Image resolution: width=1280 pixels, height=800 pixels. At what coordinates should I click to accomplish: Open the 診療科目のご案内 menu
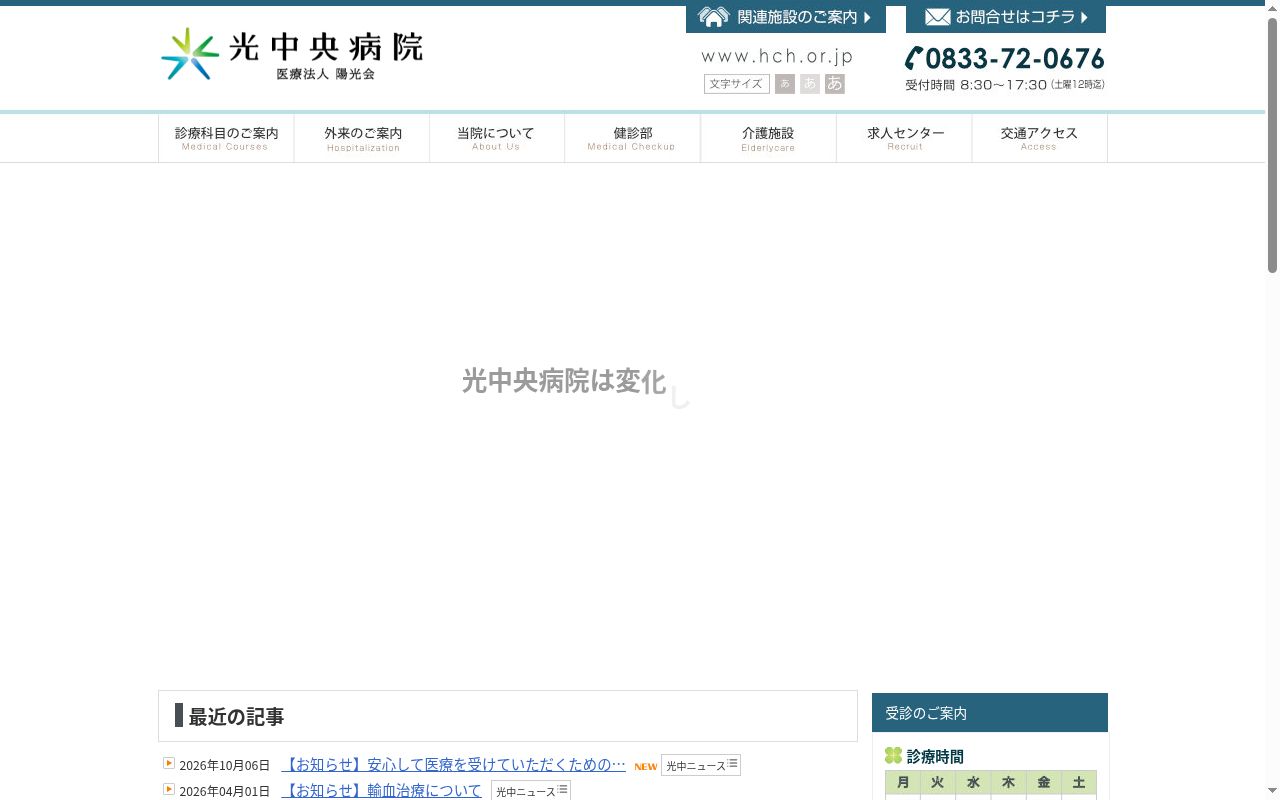pos(226,138)
